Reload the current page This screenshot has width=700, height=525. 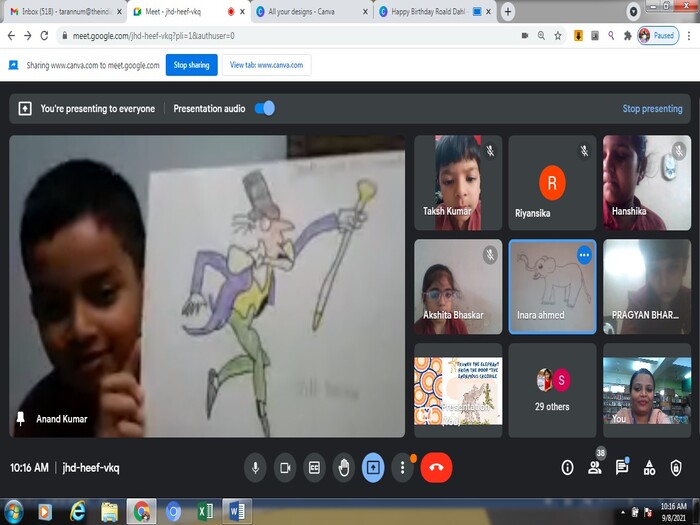point(44,36)
